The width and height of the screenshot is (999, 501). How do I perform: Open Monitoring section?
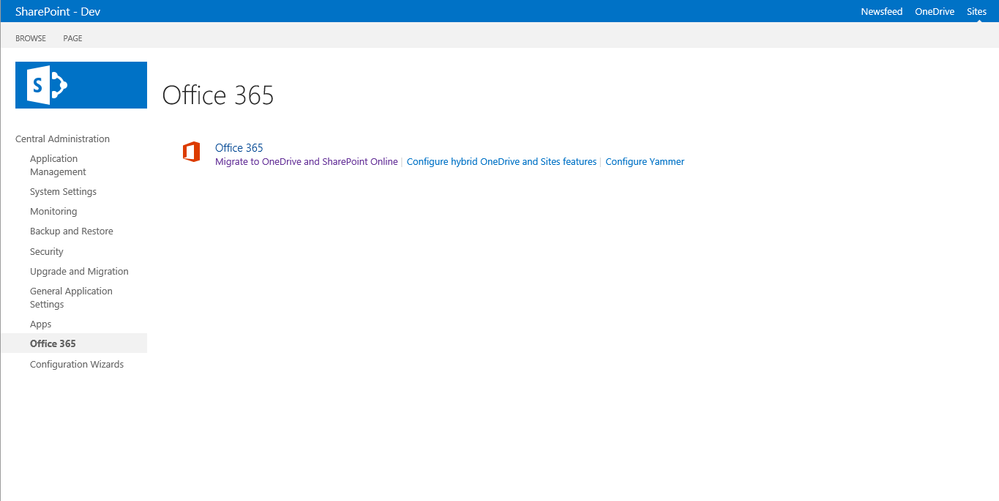(54, 212)
